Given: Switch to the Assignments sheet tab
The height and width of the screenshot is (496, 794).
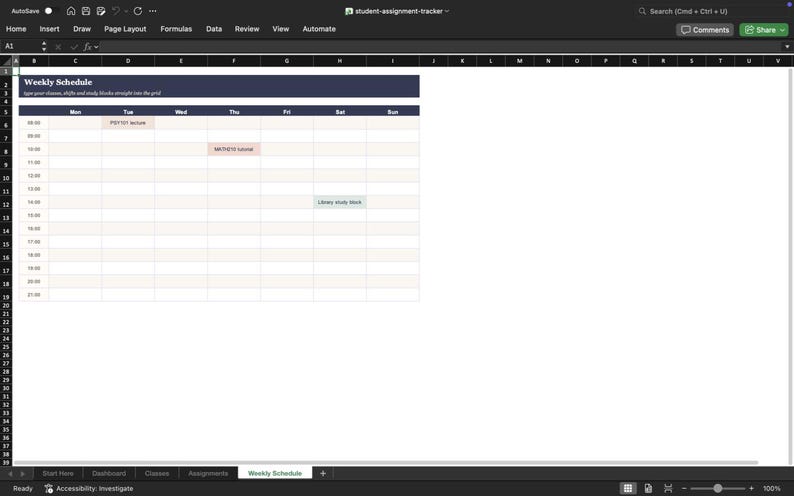Looking at the screenshot, I should (208, 474).
